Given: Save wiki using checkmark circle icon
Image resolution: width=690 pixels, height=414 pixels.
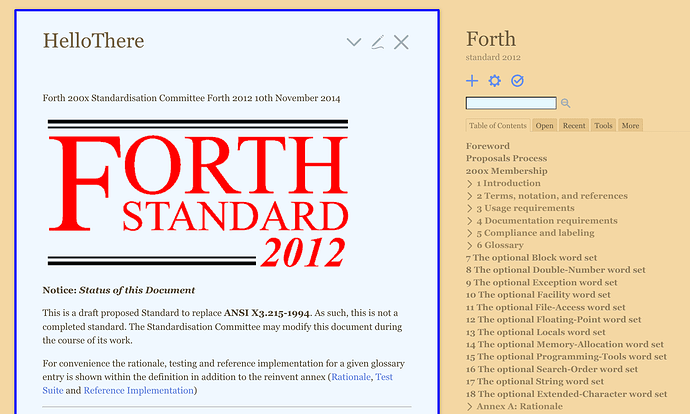Looking at the screenshot, I should click(x=517, y=81).
